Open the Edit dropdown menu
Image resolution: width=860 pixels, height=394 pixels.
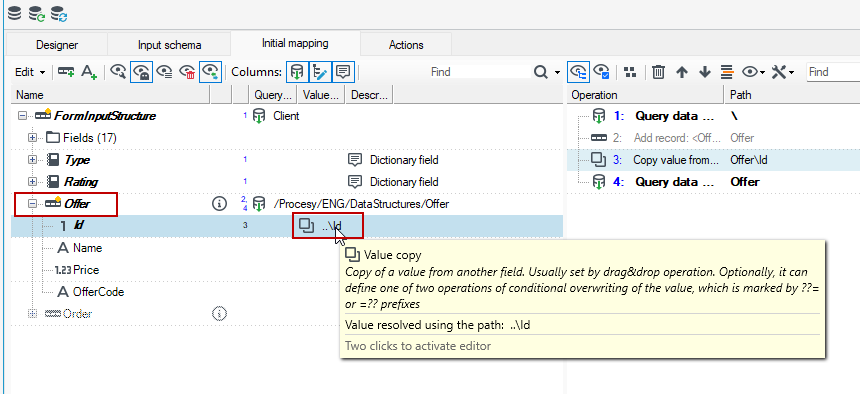30,72
